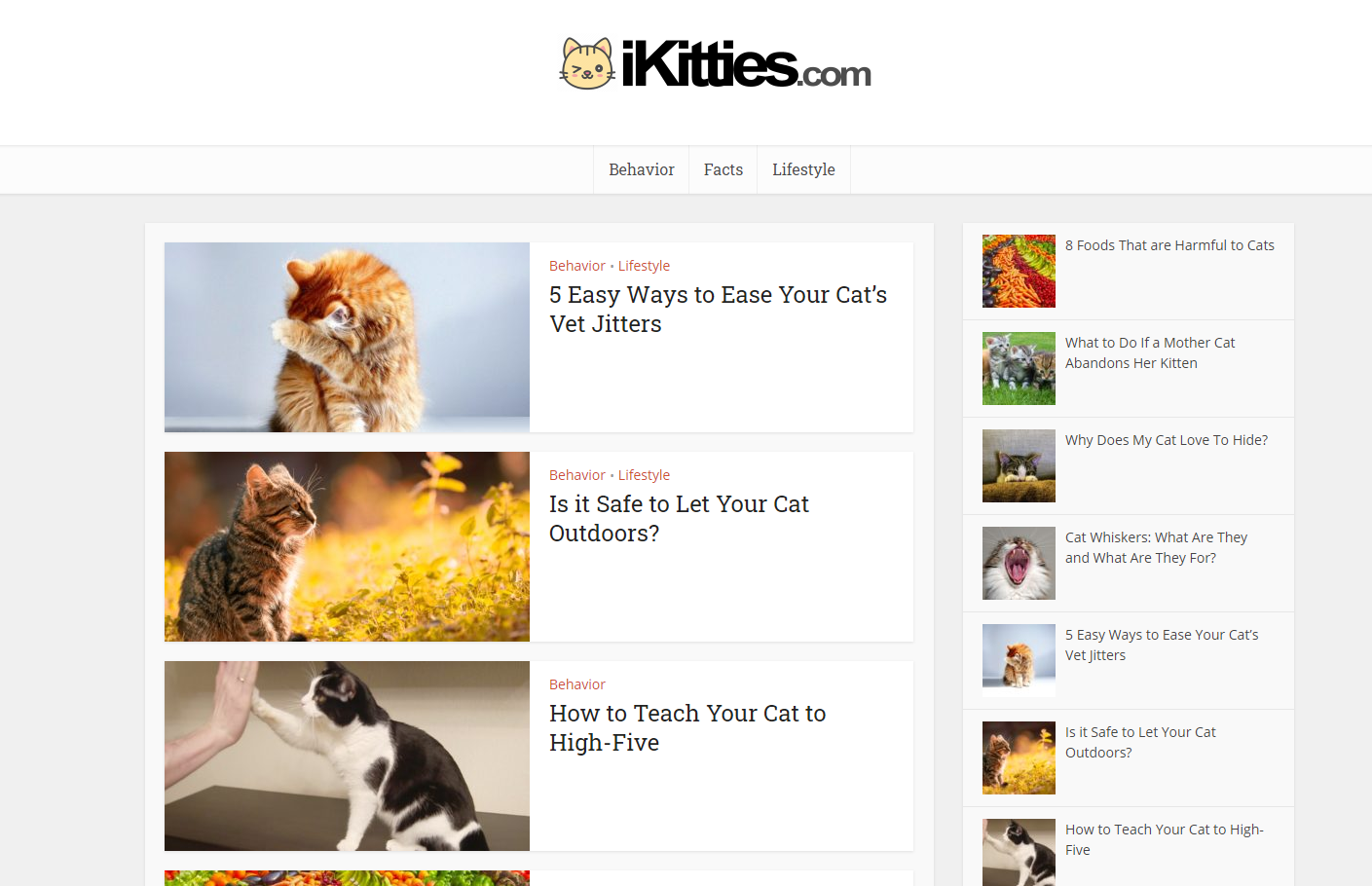Image resolution: width=1372 pixels, height=886 pixels.
Task: Open sidebar vegetables thumbnail for harmful foods
Action: coord(1019,271)
